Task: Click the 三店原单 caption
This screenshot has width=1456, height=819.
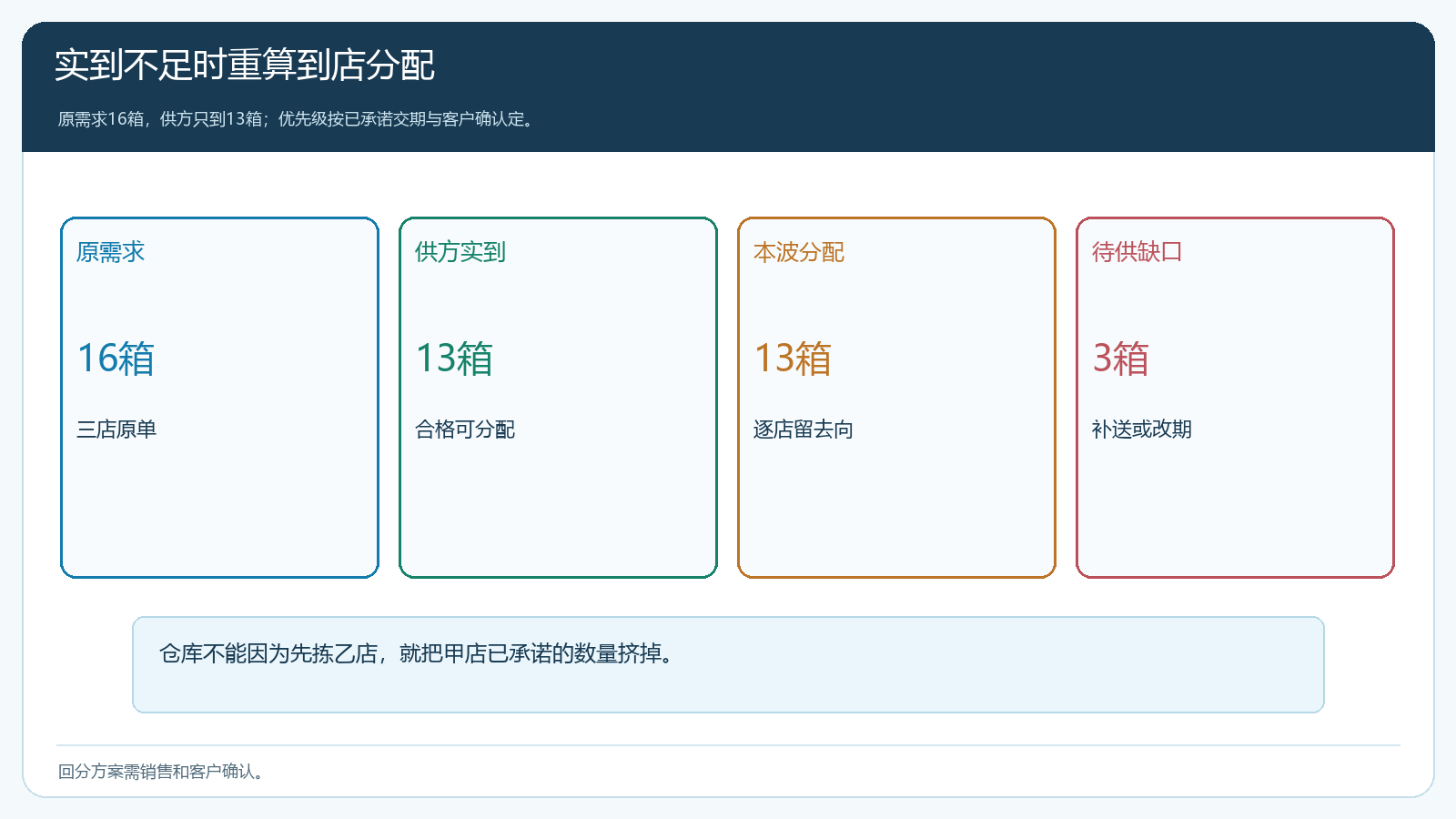Action: 116,430
